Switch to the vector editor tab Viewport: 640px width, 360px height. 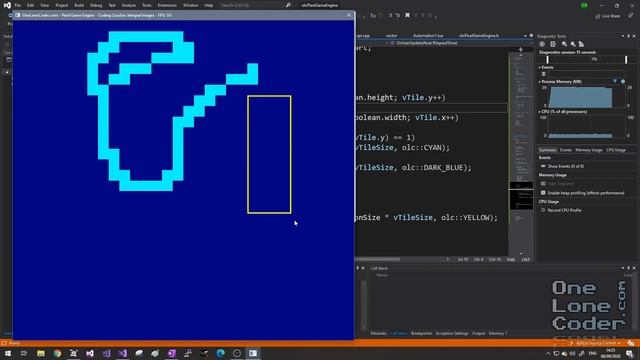(391, 36)
